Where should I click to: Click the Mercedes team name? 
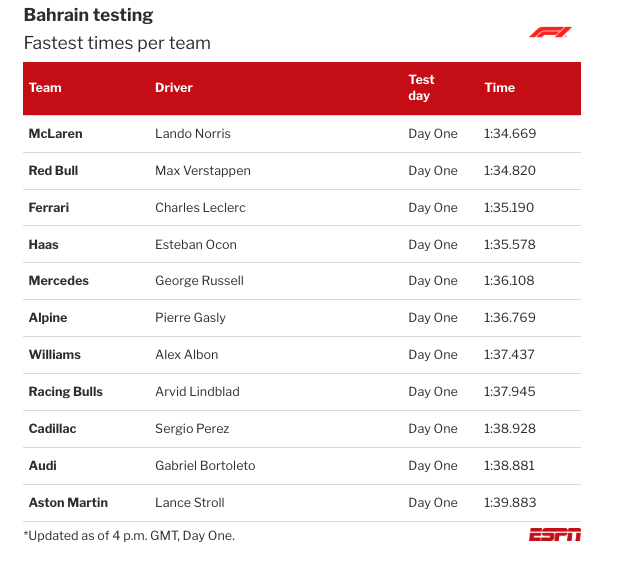click(x=59, y=281)
